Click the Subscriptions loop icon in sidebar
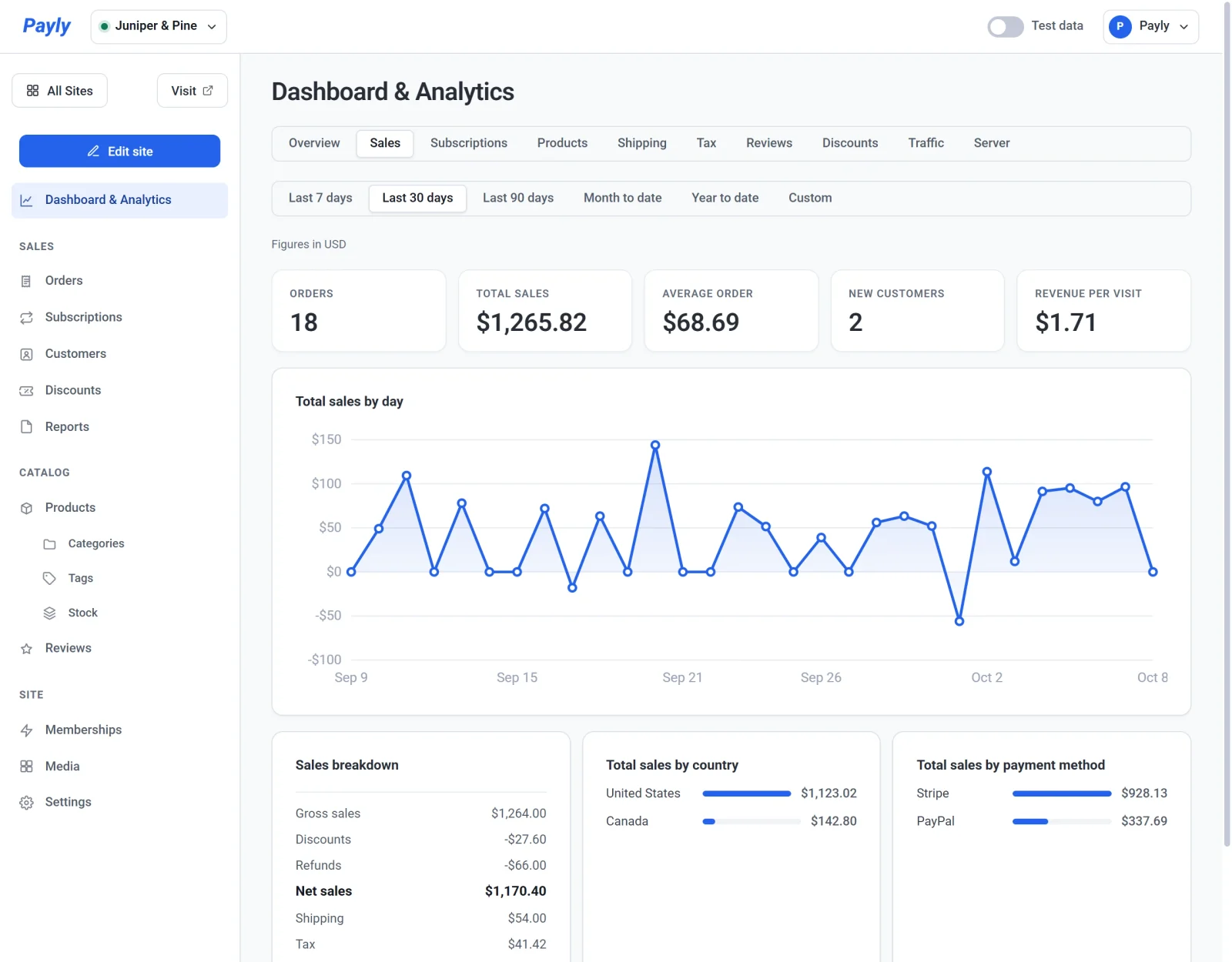Screen dimensions: 1232x962 pos(26,317)
